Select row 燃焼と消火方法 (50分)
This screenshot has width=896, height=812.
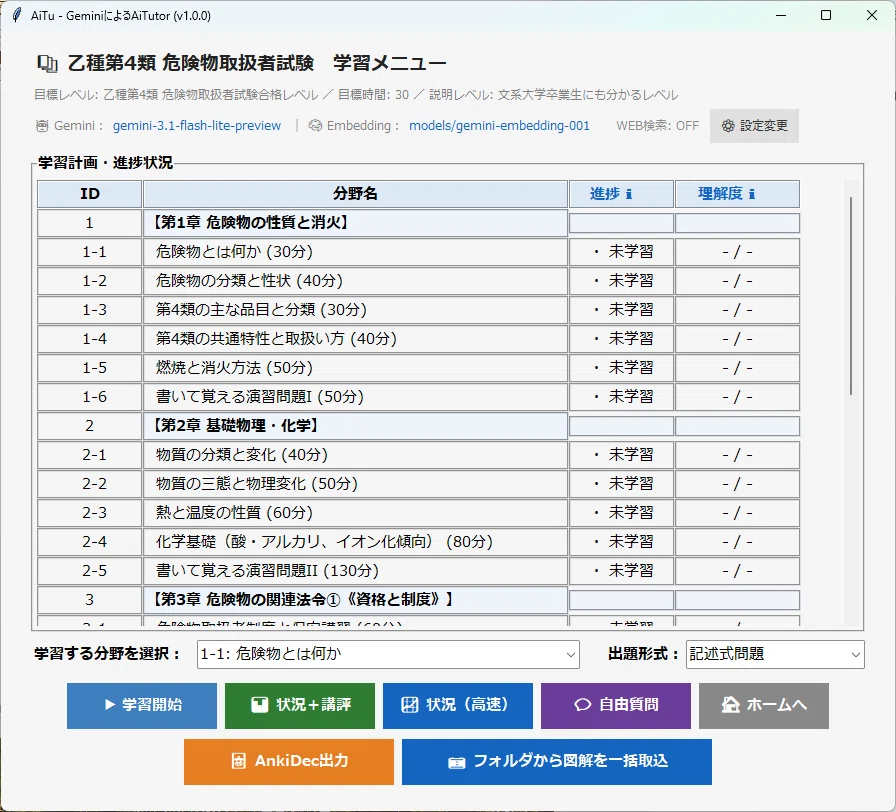[x=355, y=368]
